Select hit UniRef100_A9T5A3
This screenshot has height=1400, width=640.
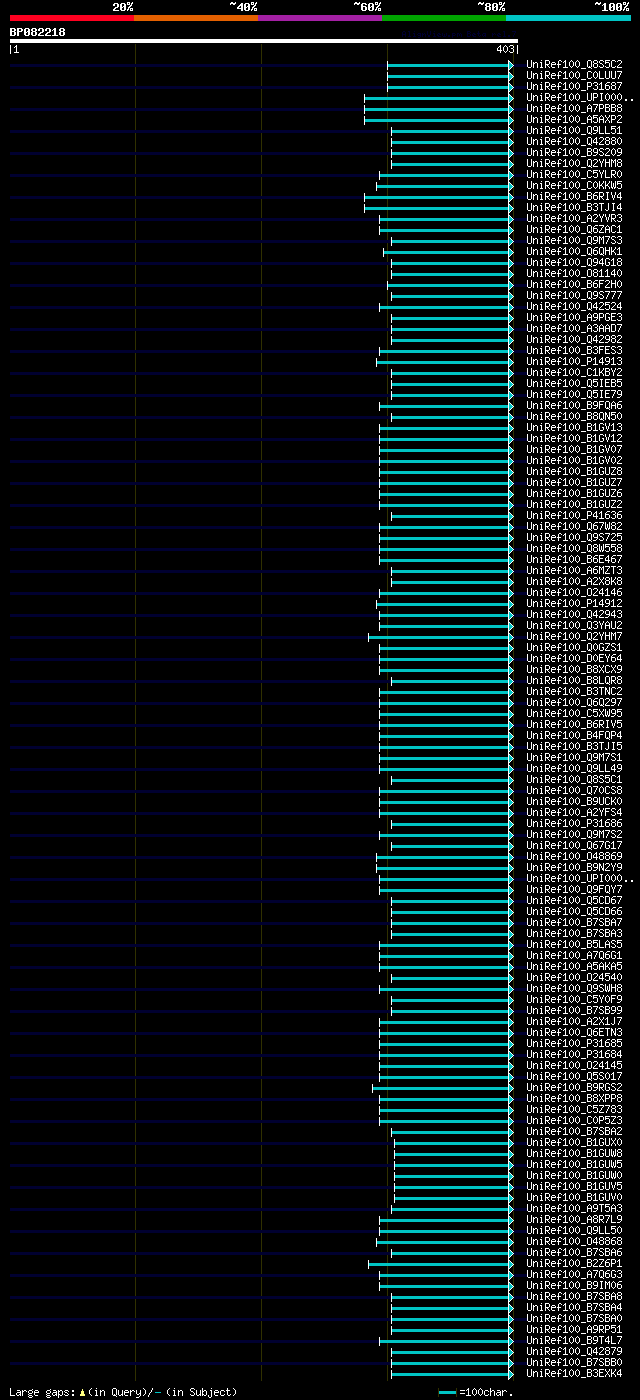coord(574,1208)
